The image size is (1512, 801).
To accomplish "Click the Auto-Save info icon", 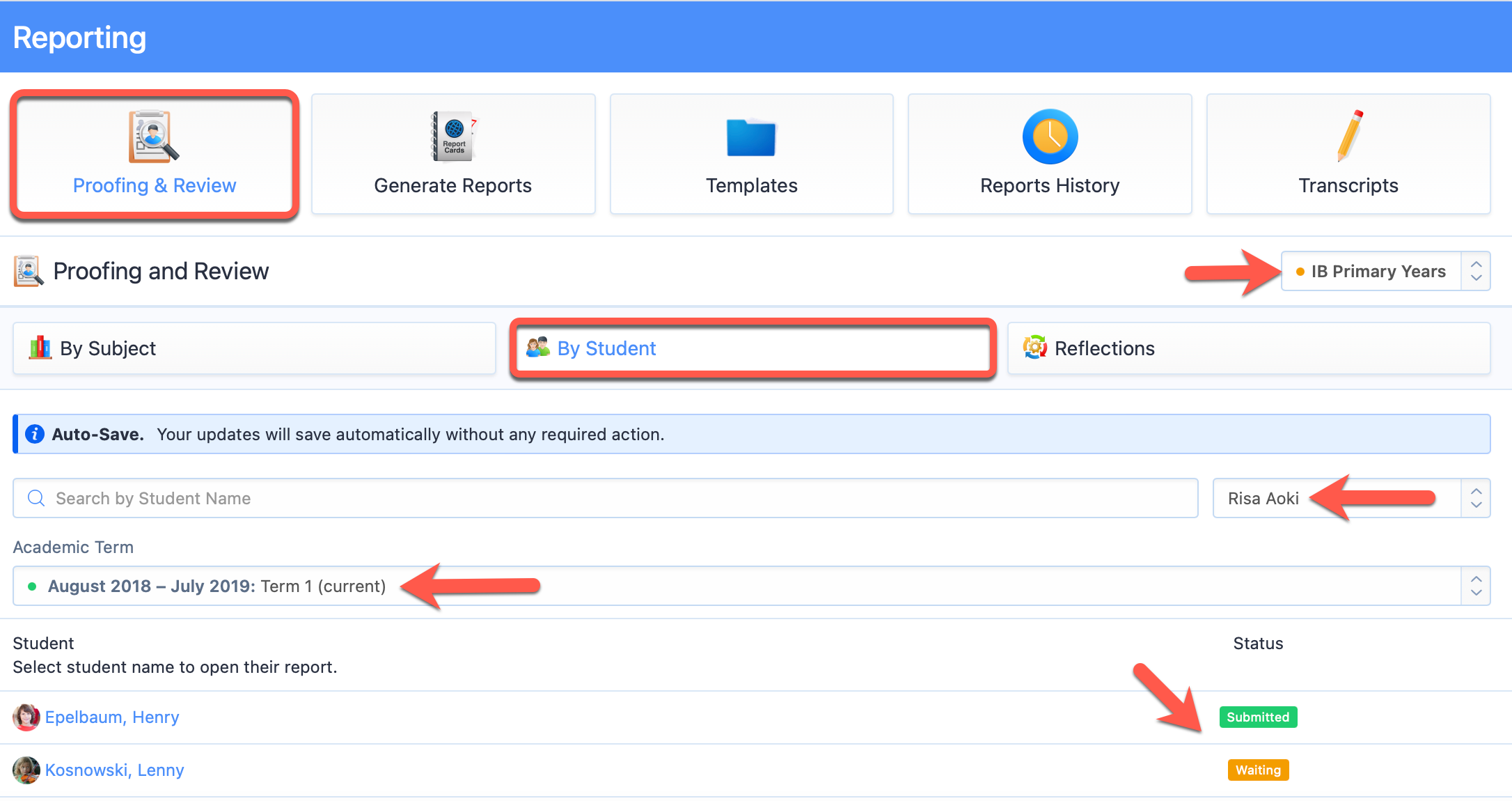I will pos(35,434).
